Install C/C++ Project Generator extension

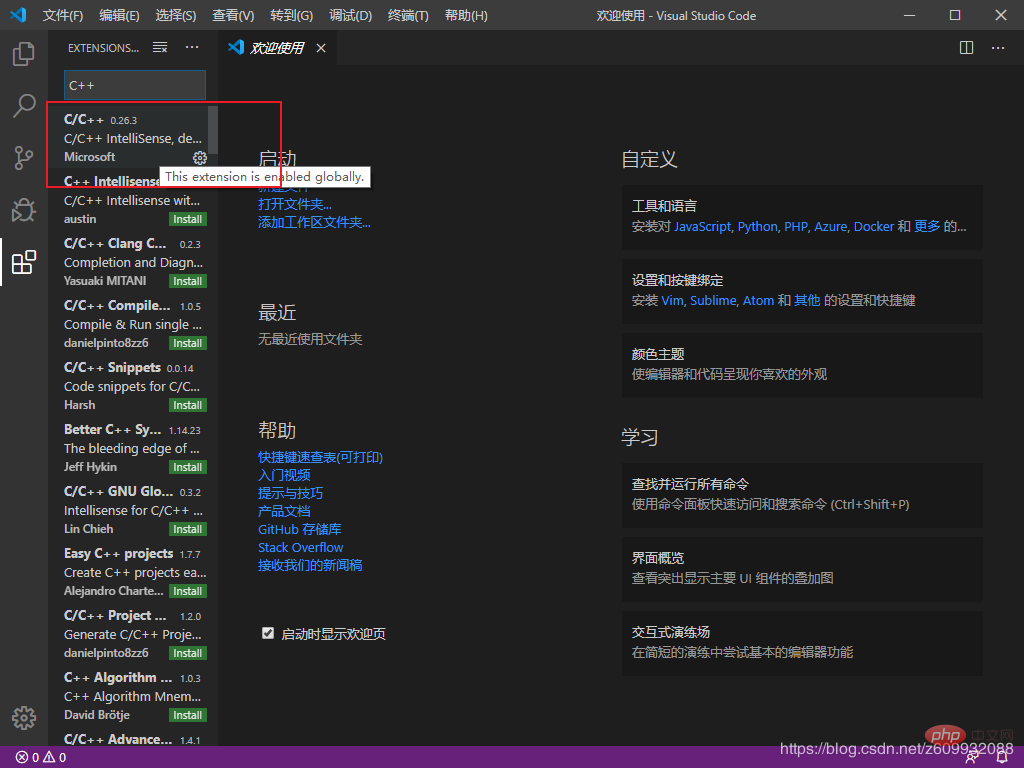point(187,653)
